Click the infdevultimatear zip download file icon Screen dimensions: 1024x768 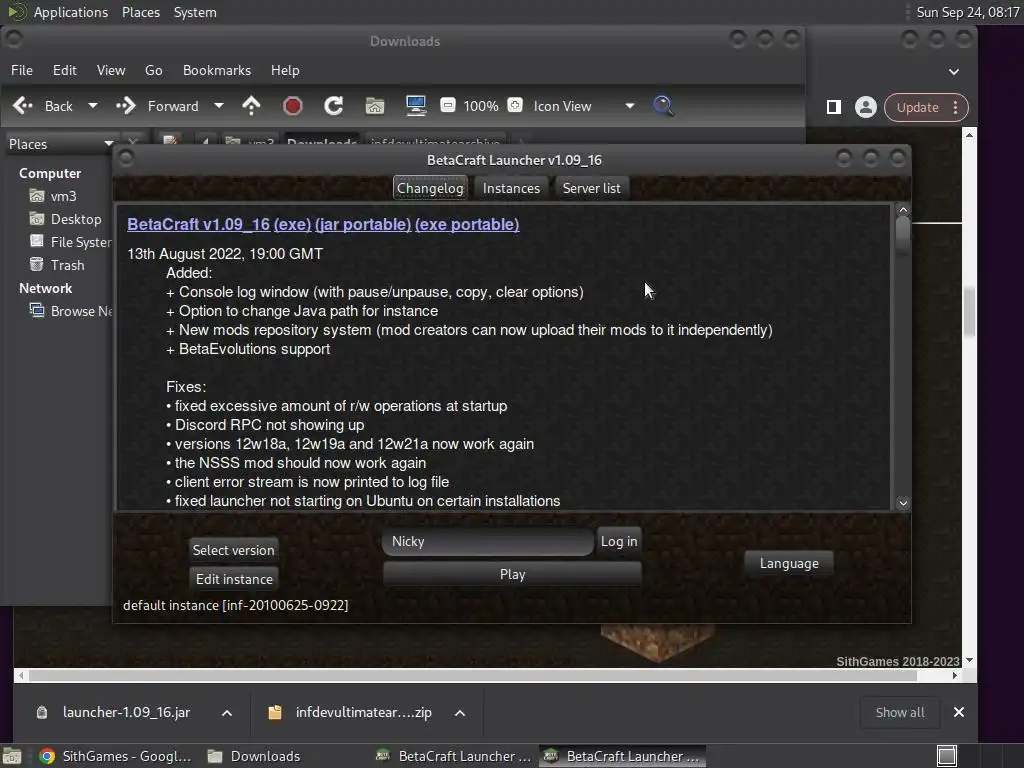(275, 712)
